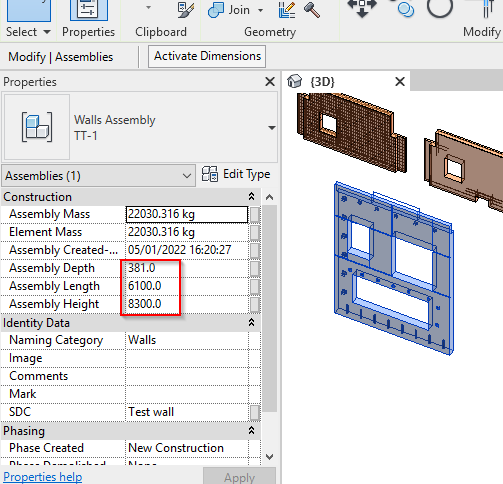The width and height of the screenshot is (503, 484).
Task: Click the Apply button
Action: [239, 477]
